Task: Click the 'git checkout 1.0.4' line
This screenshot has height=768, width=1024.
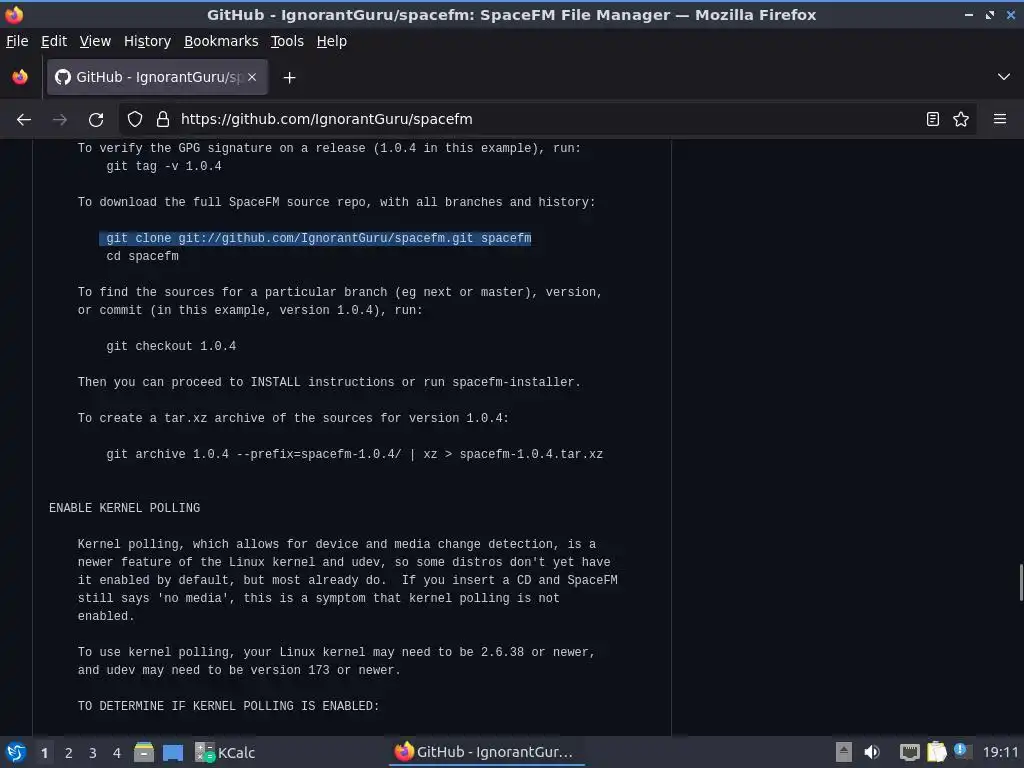Action: tap(171, 346)
